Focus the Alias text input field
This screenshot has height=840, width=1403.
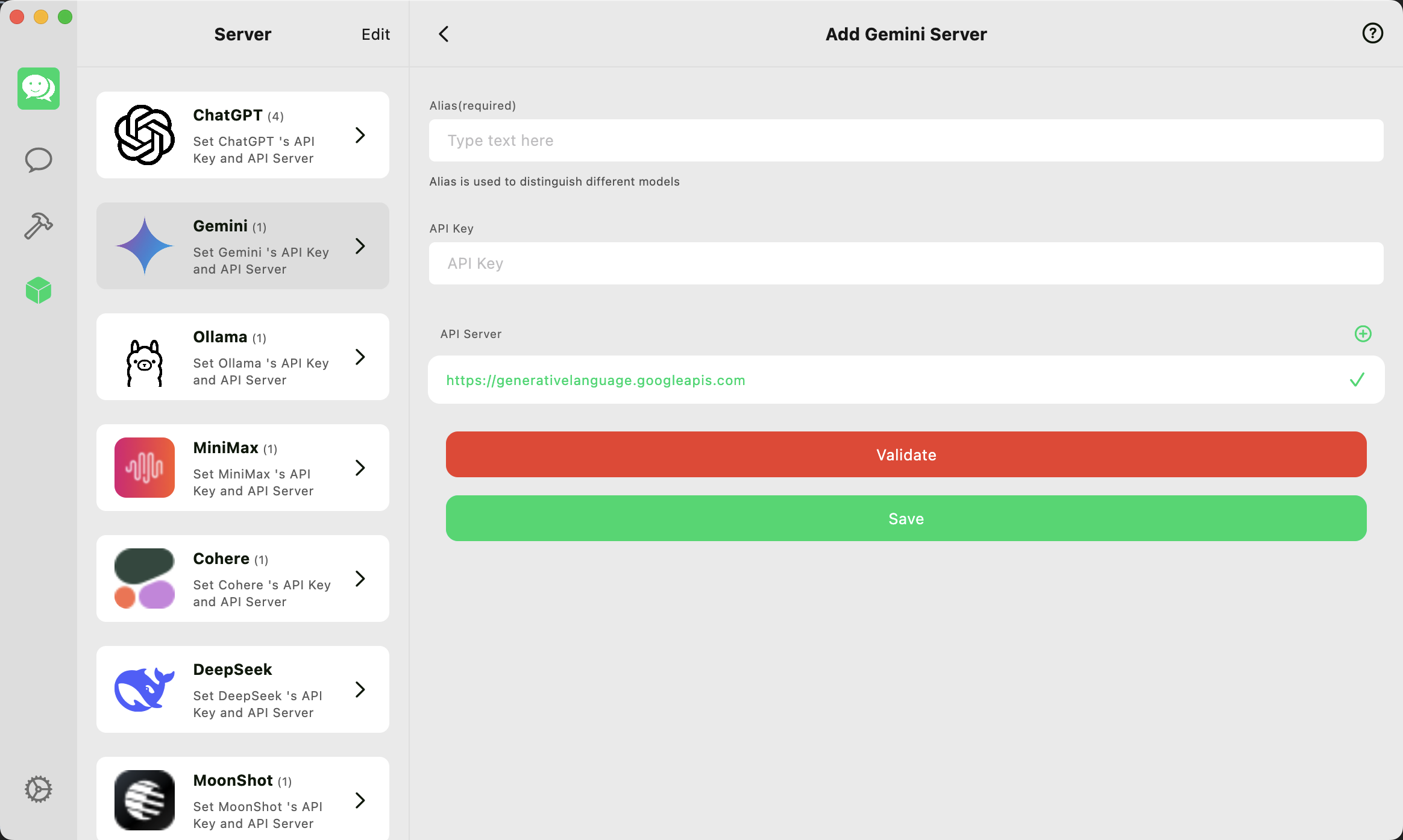(x=906, y=140)
